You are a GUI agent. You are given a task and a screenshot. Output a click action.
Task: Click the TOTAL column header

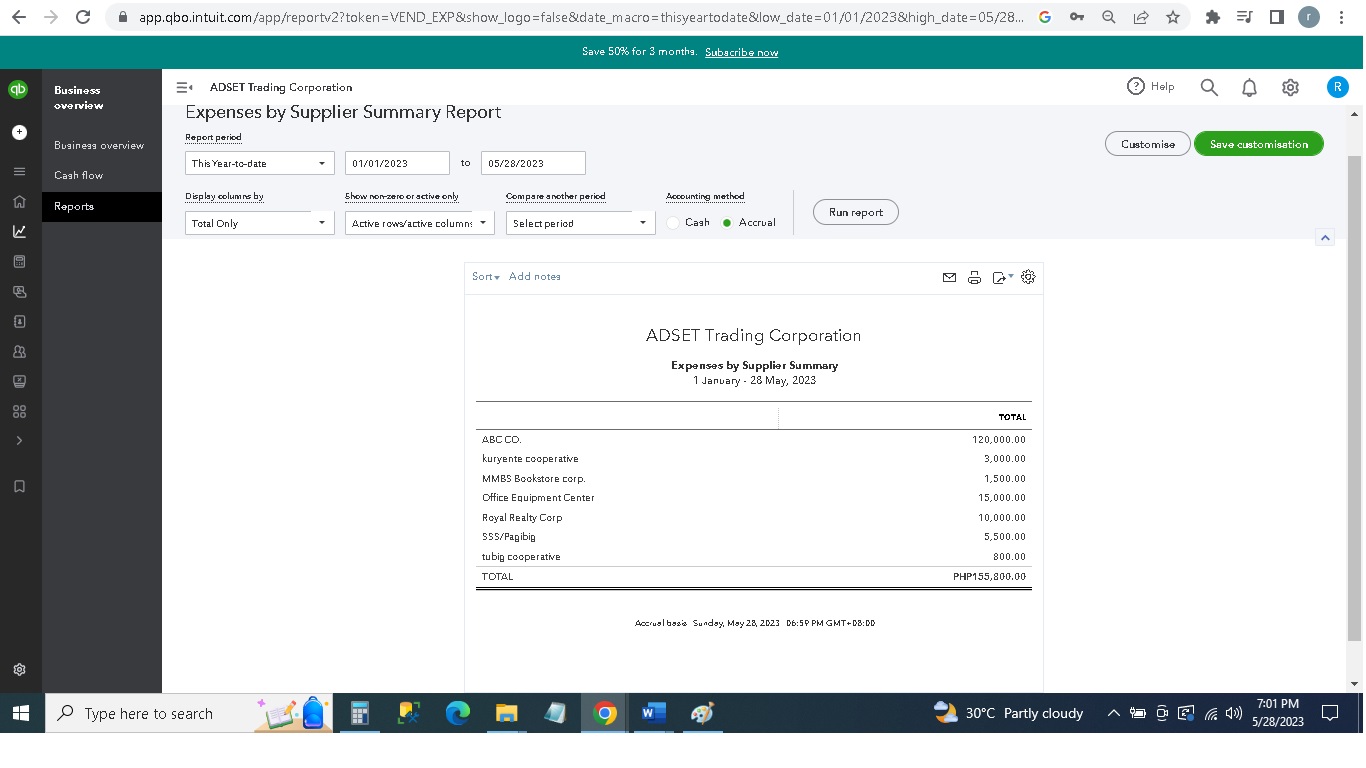click(x=1012, y=417)
